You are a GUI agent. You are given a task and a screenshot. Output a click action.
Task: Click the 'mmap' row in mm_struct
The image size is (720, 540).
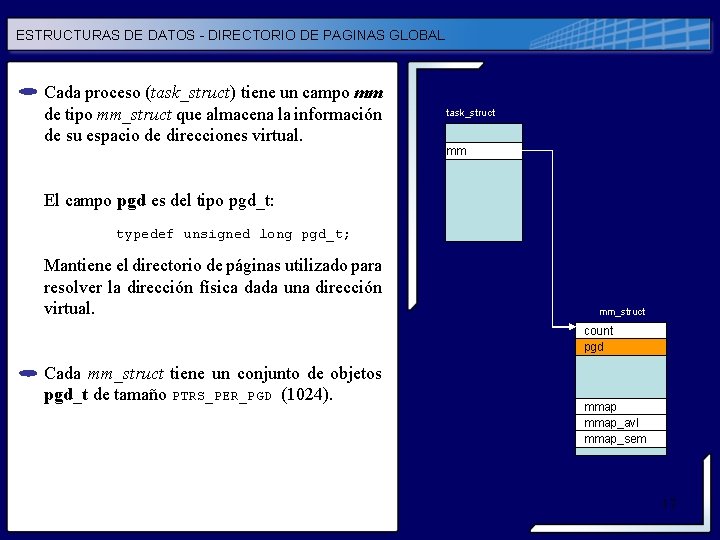pos(621,407)
